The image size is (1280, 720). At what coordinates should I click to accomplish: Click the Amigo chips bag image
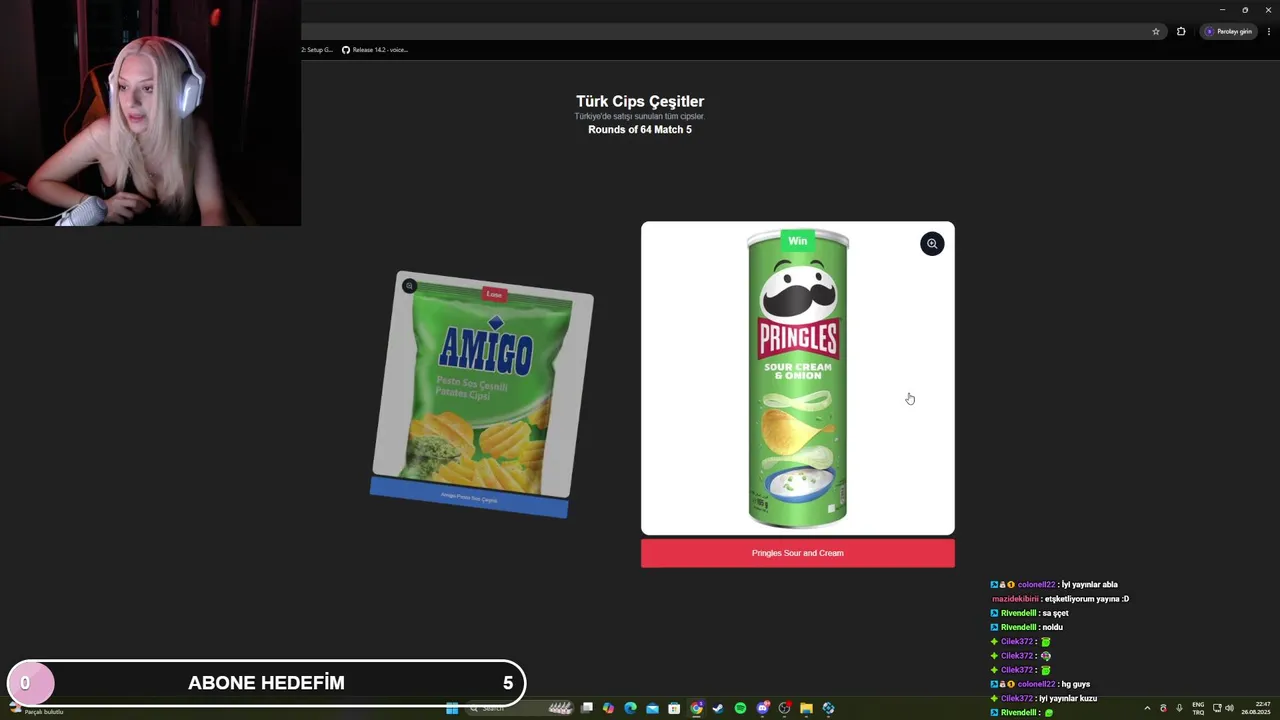click(483, 384)
